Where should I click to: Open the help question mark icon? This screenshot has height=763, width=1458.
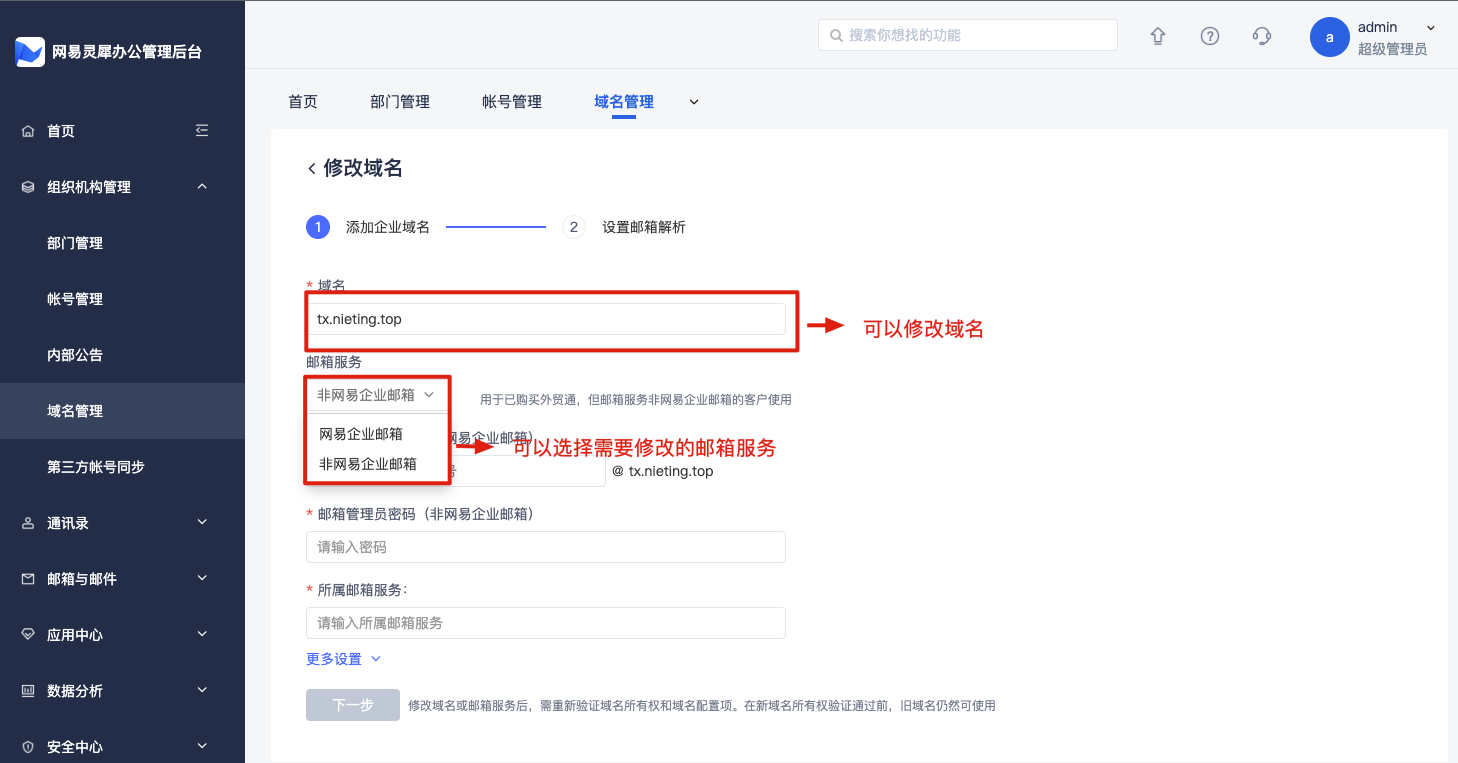pos(1210,36)
